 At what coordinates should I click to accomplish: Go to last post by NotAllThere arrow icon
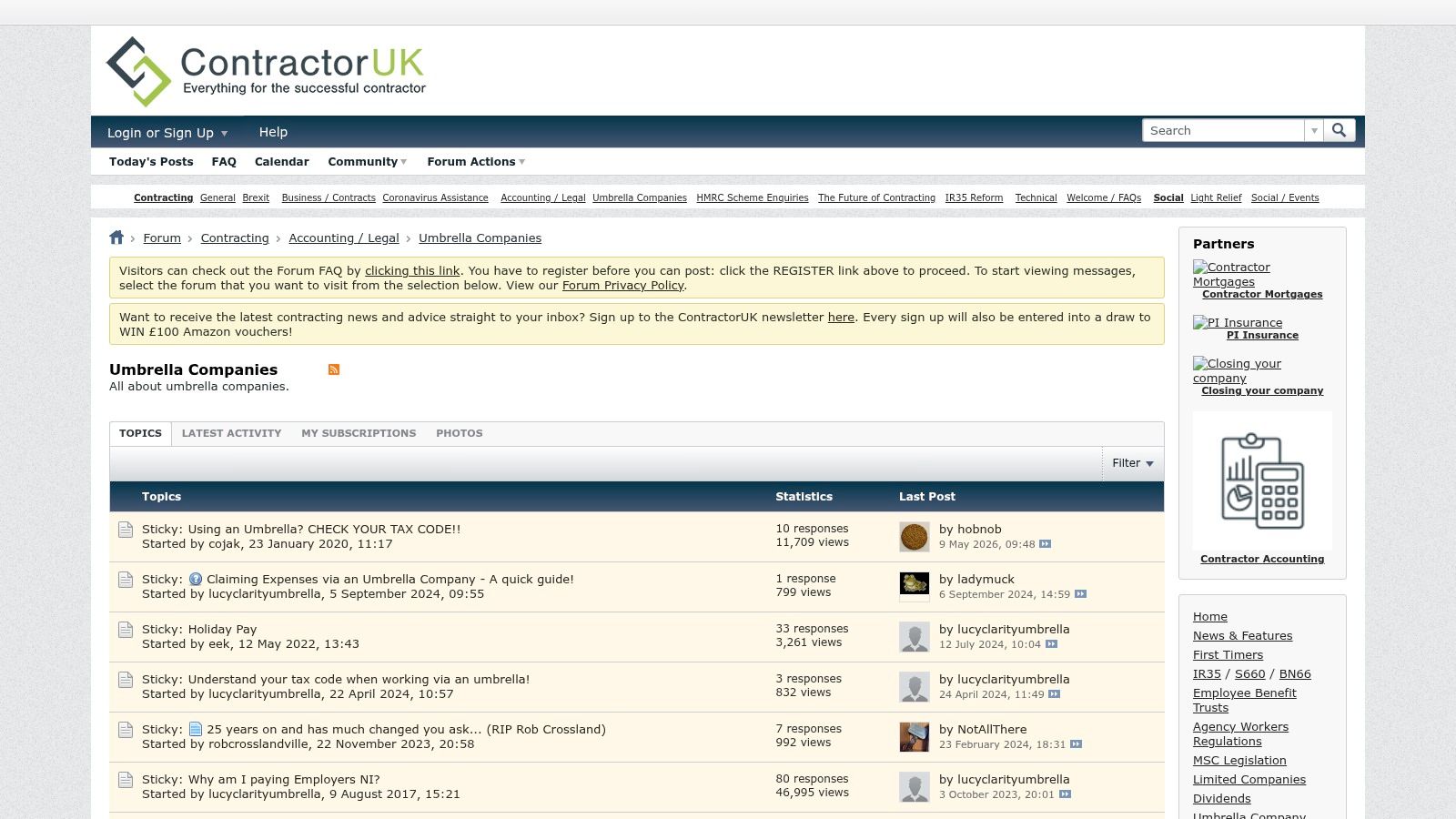(1076, 744)
